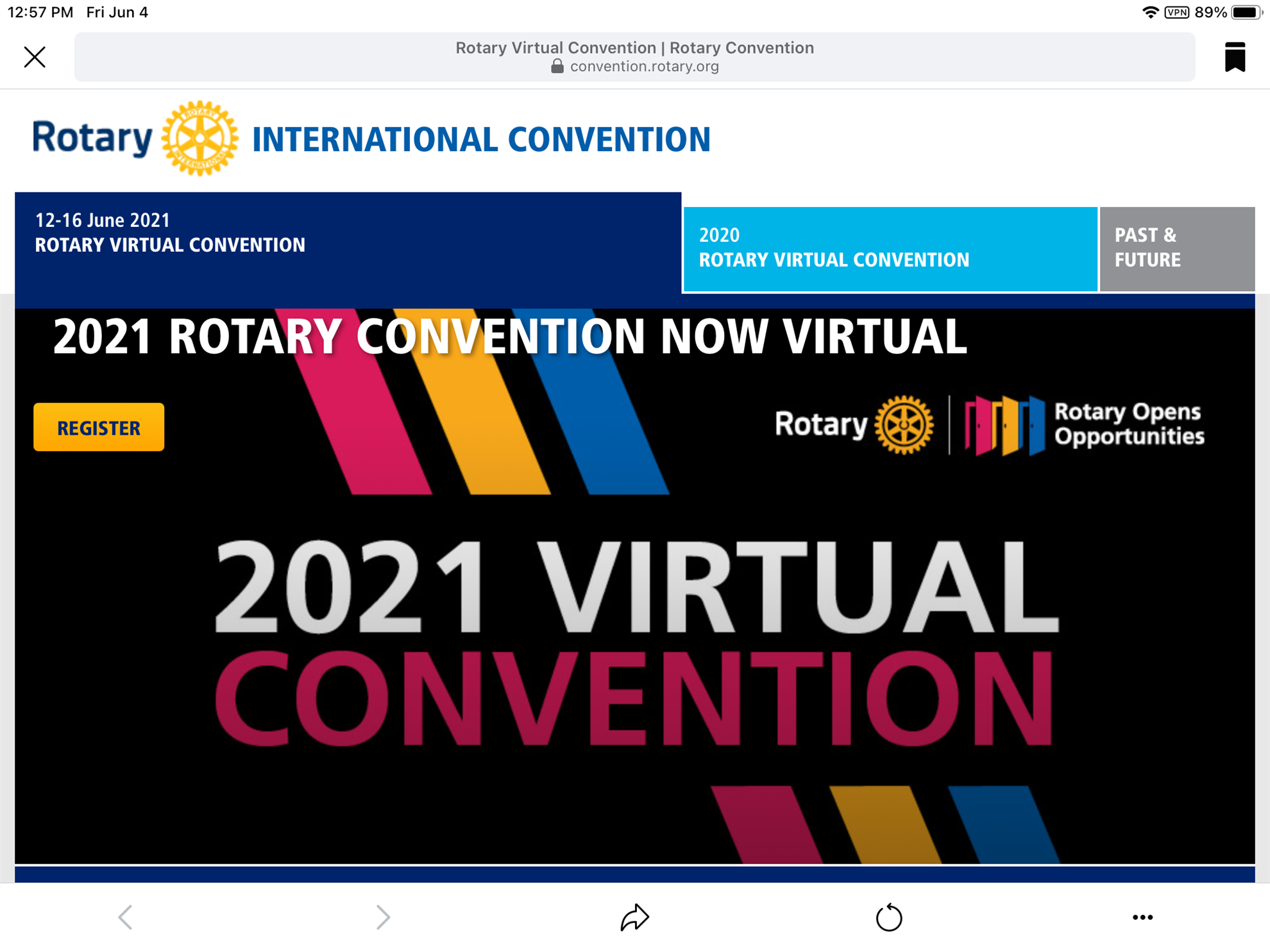Image resolution: width=1270 pixels, height=952 pixels.
Task: Switch to 2020 Rotary Virtual Convention tab
Action: click(890, 249)
